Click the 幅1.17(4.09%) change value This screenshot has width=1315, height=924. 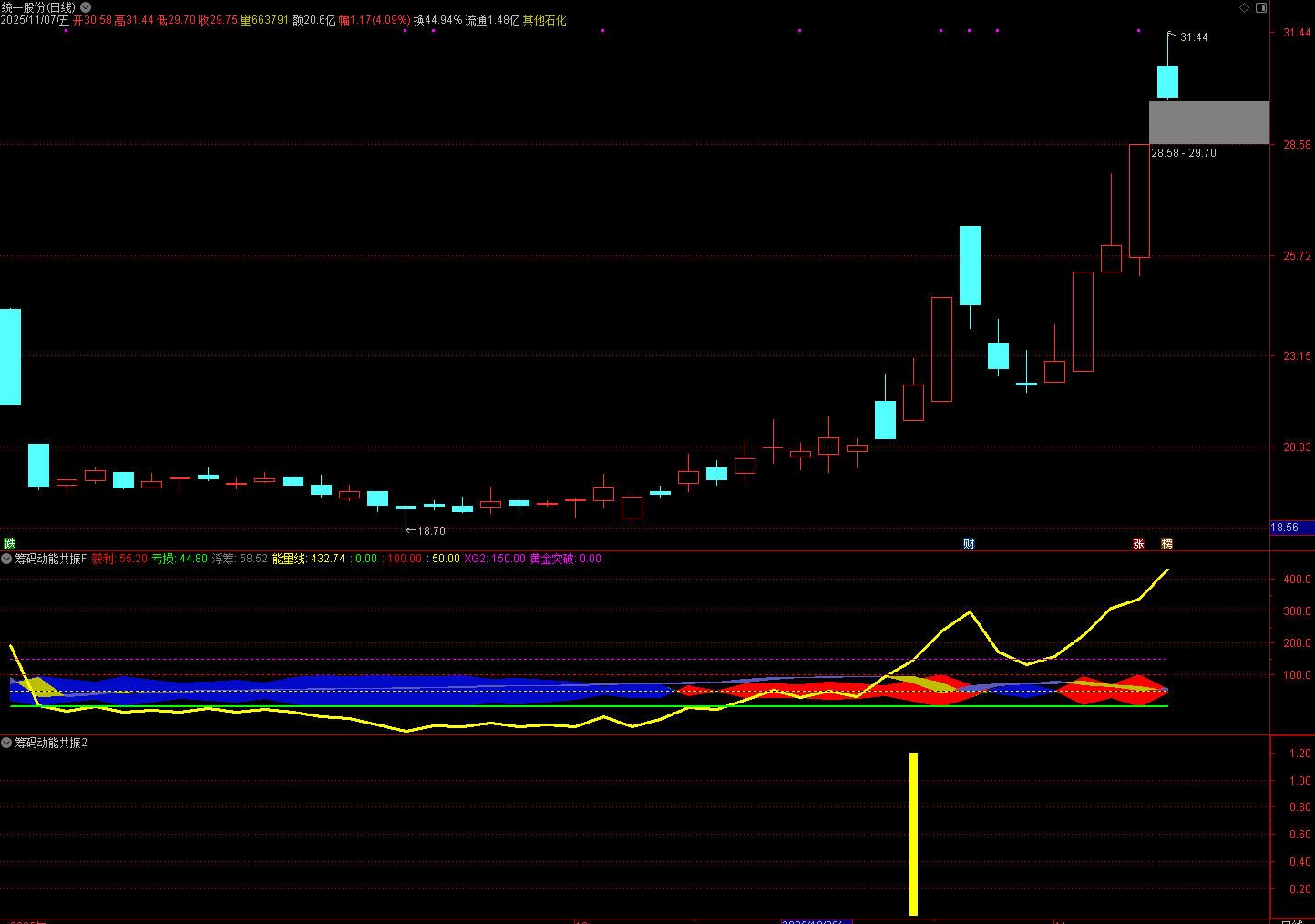tap(375, 20)
